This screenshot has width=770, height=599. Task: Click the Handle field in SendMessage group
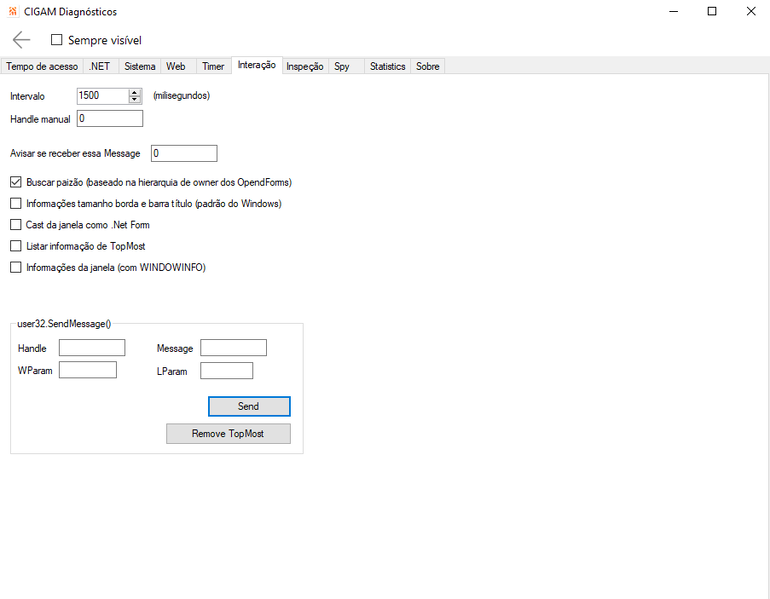[92, 348]
